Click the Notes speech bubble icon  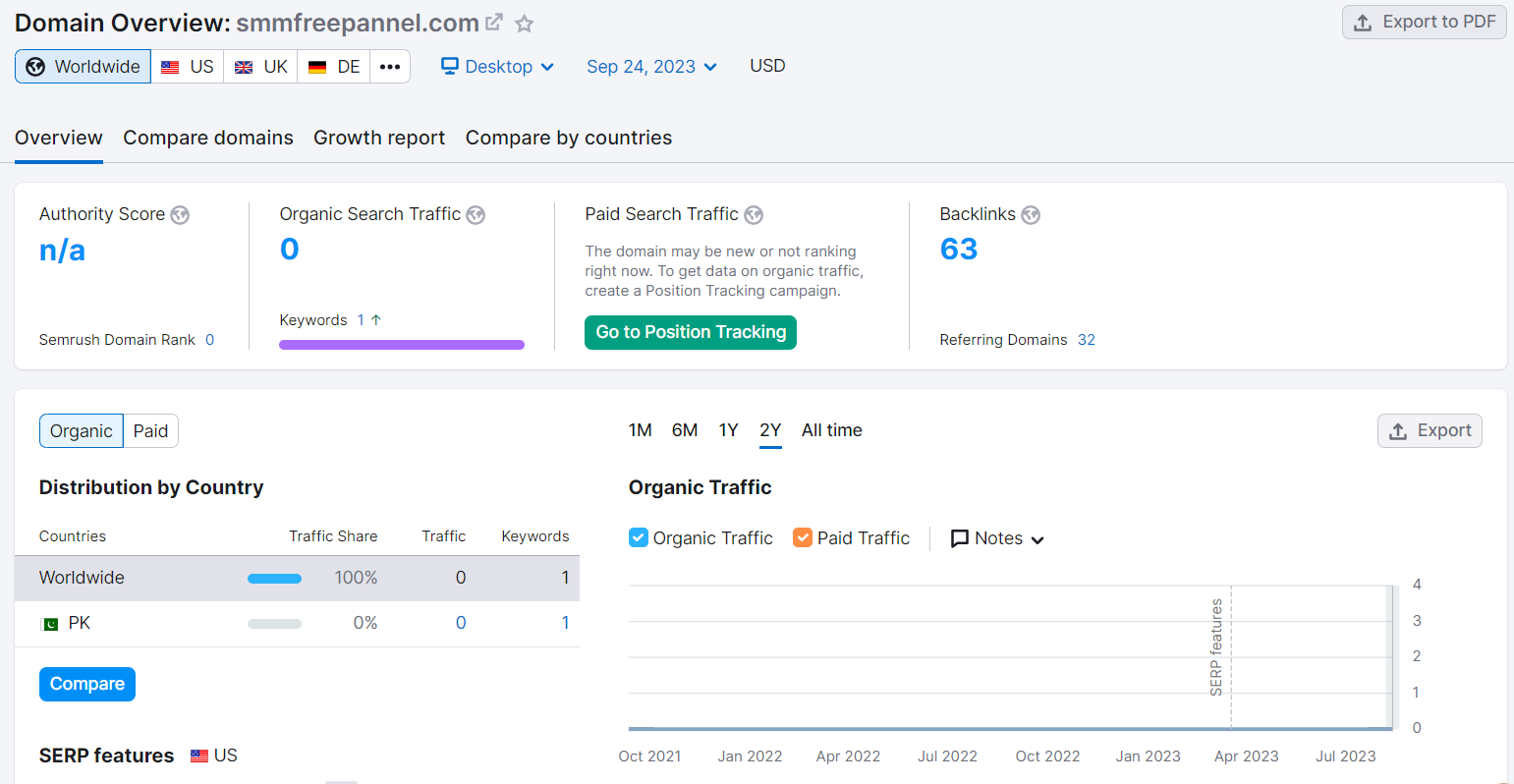coord(960,538)
